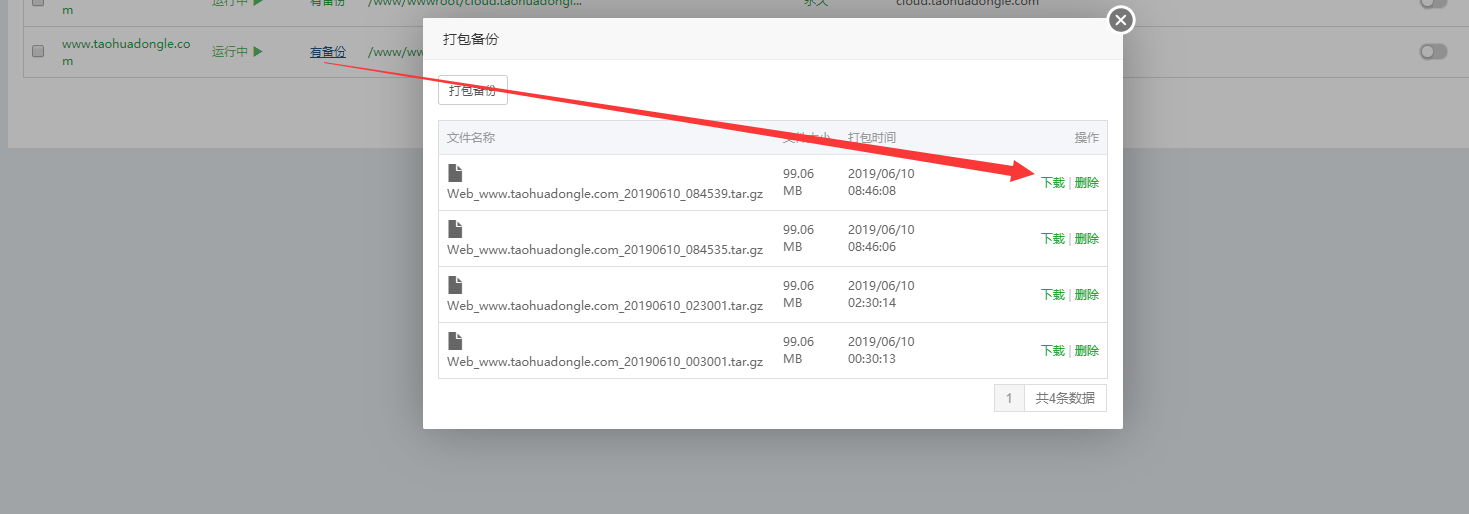Click backup time 2019/06/10 02:30:14
This screenshot has height=514, width=1469.
coord(881,294)
